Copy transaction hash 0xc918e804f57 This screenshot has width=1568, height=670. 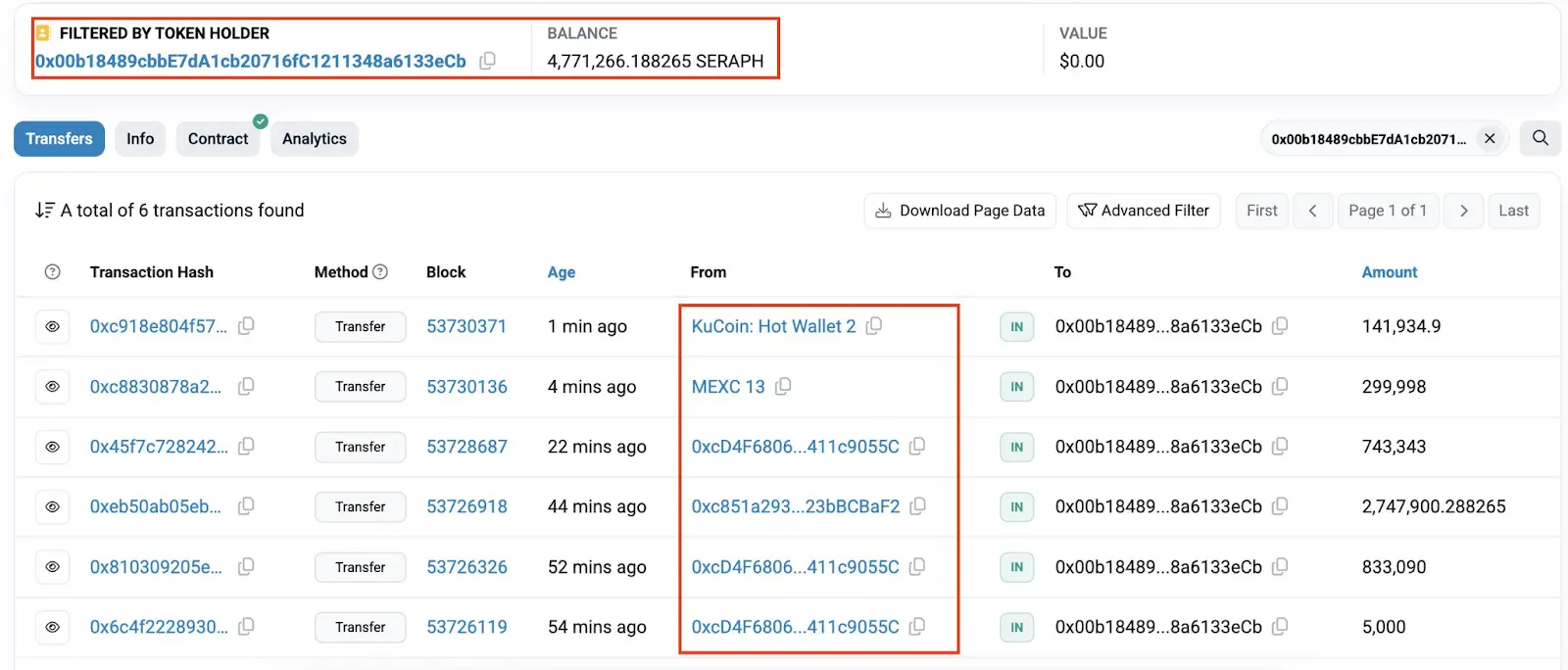(x=246, y=325)
